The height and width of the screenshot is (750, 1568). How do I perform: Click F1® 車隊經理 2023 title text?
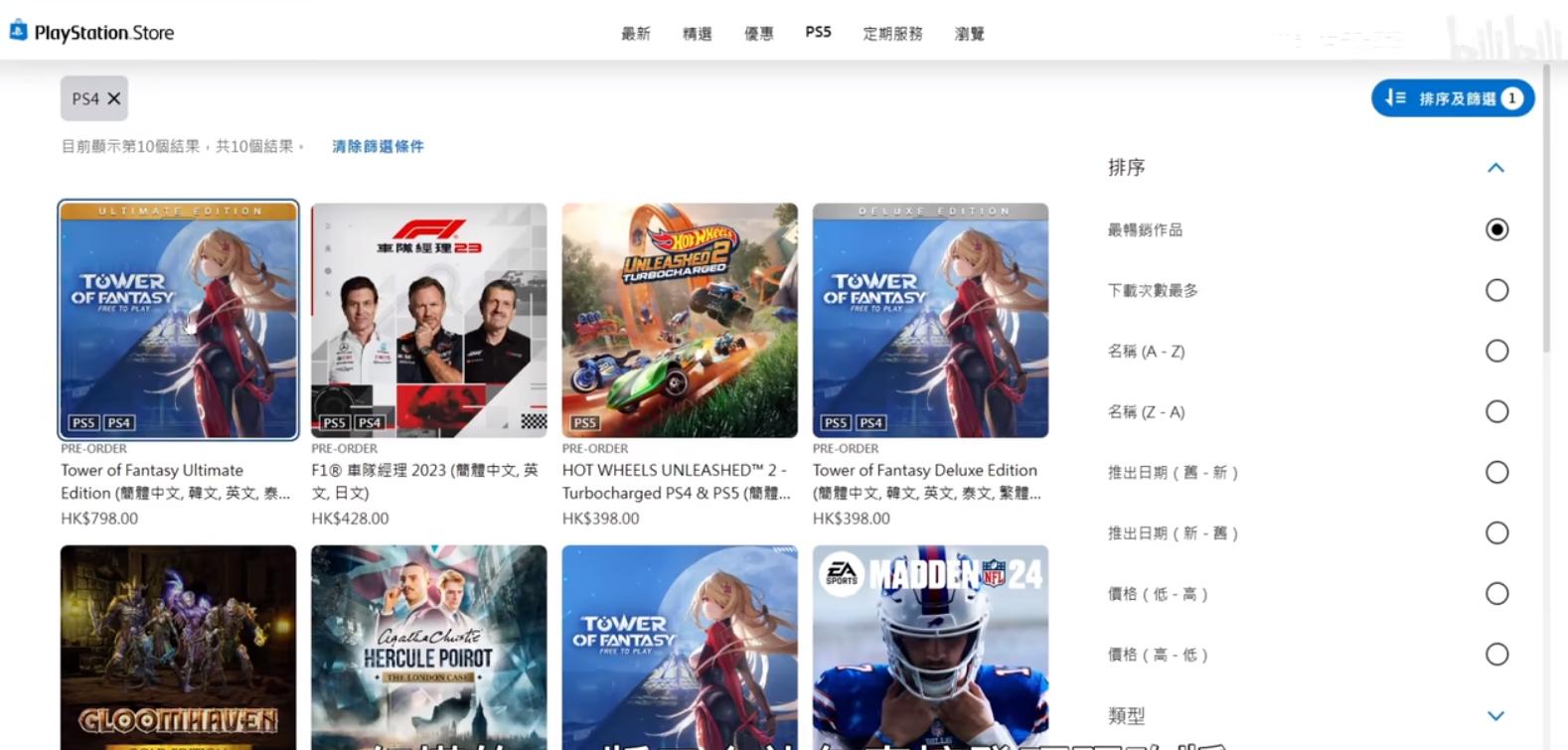pos(424,482)
